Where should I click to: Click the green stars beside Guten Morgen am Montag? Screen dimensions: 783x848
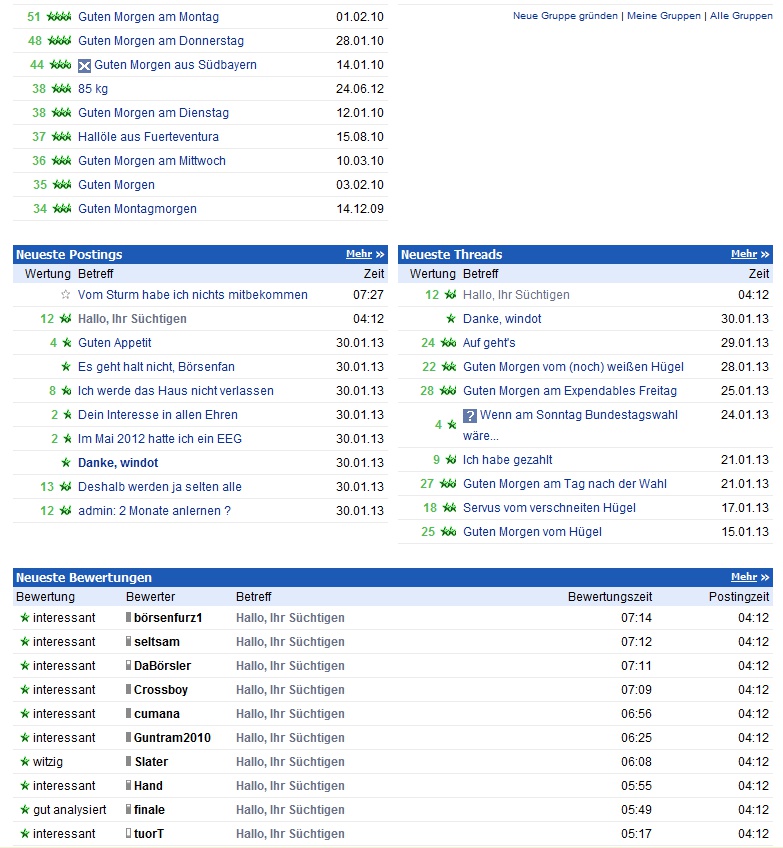pyautogui.click(x=60, y=17)
